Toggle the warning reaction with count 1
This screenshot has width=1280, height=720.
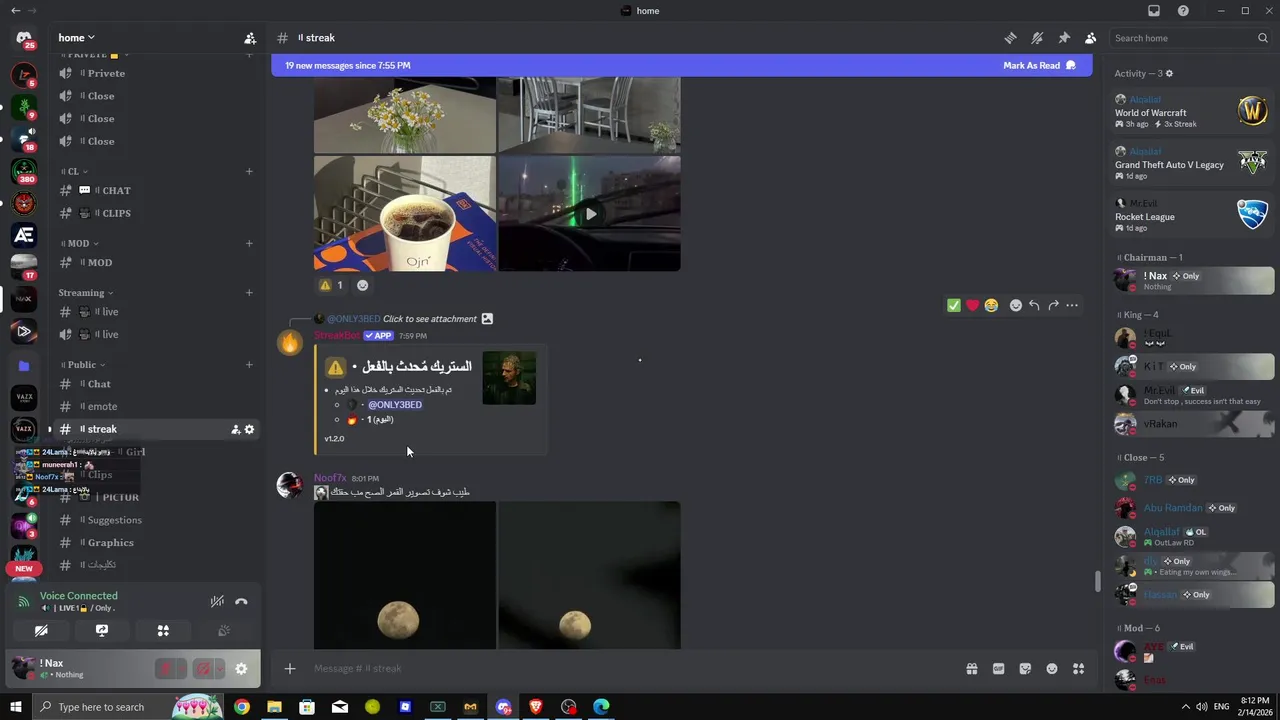pyautogui.click(x=331, y=285)
